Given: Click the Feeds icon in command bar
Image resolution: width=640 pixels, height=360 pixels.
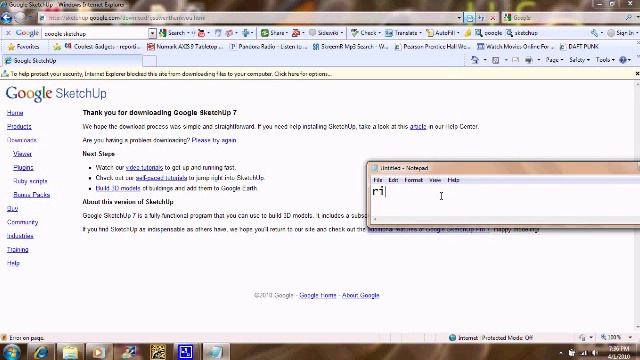Looking at the screenshot, I should pyautogui.click(x=496, y=60).
